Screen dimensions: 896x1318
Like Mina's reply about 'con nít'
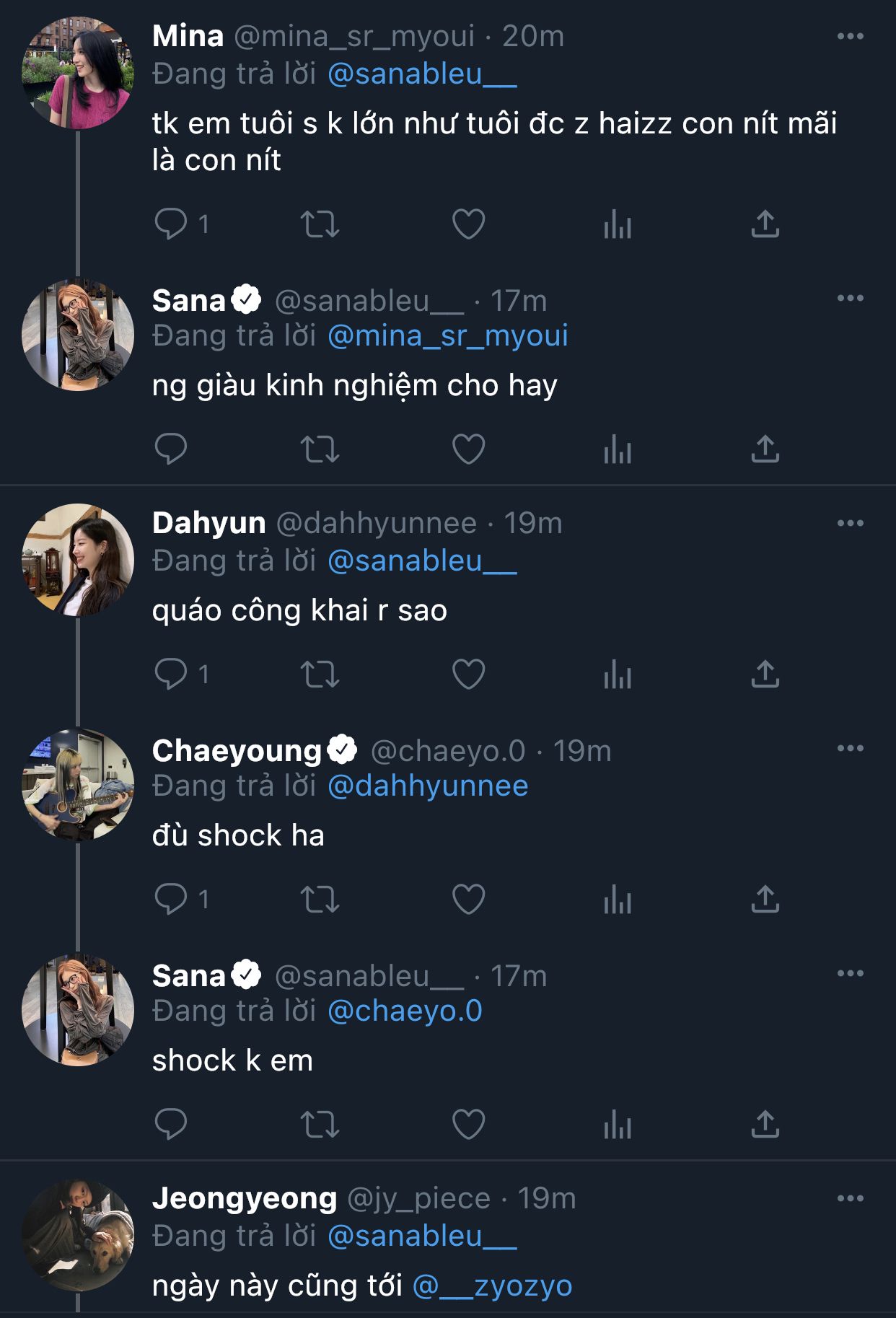(468, 224)
